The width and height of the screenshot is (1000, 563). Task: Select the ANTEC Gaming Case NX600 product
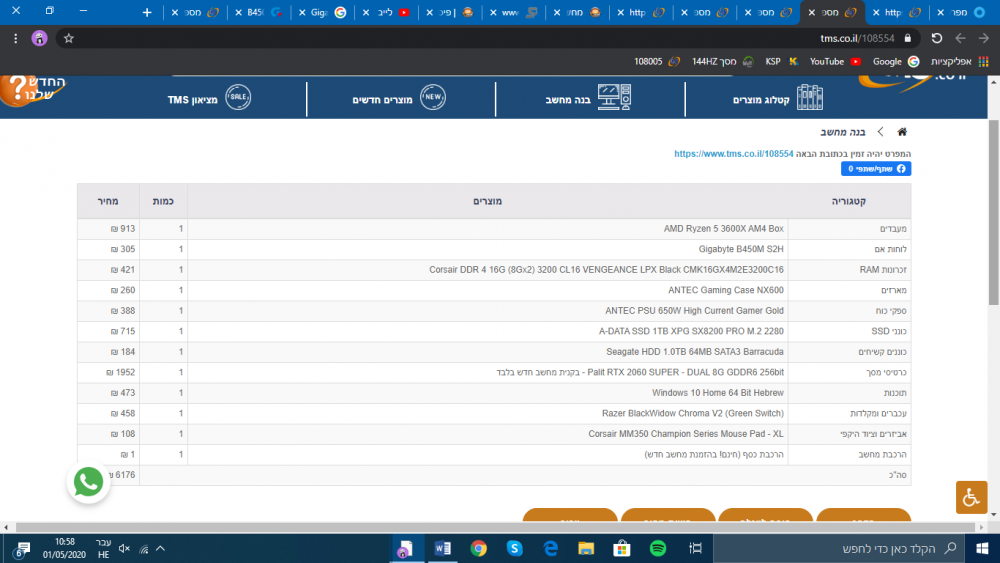click(x=726, y=290)
